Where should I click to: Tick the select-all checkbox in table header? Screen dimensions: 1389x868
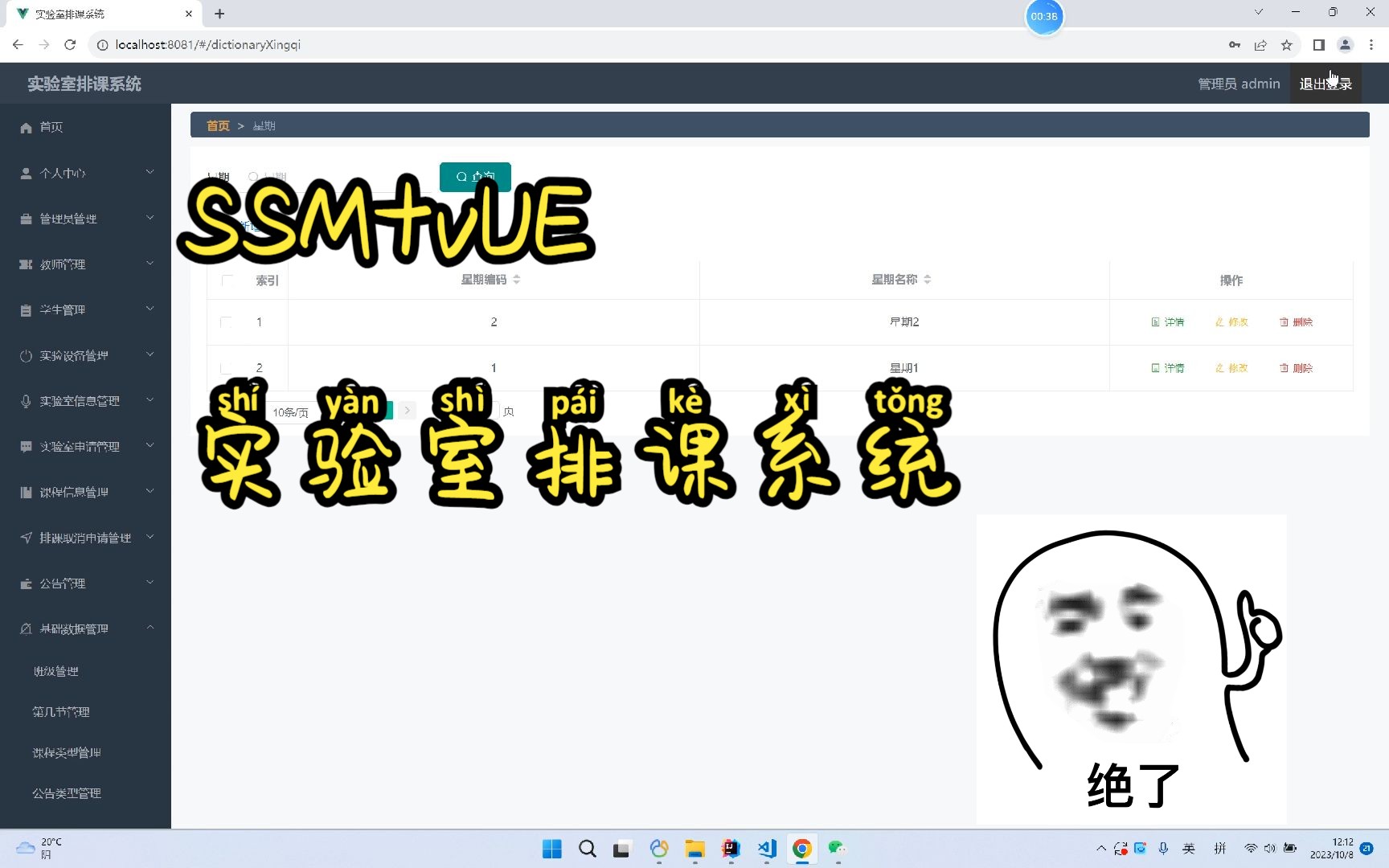pyautogui.click(x=227, y=280)
